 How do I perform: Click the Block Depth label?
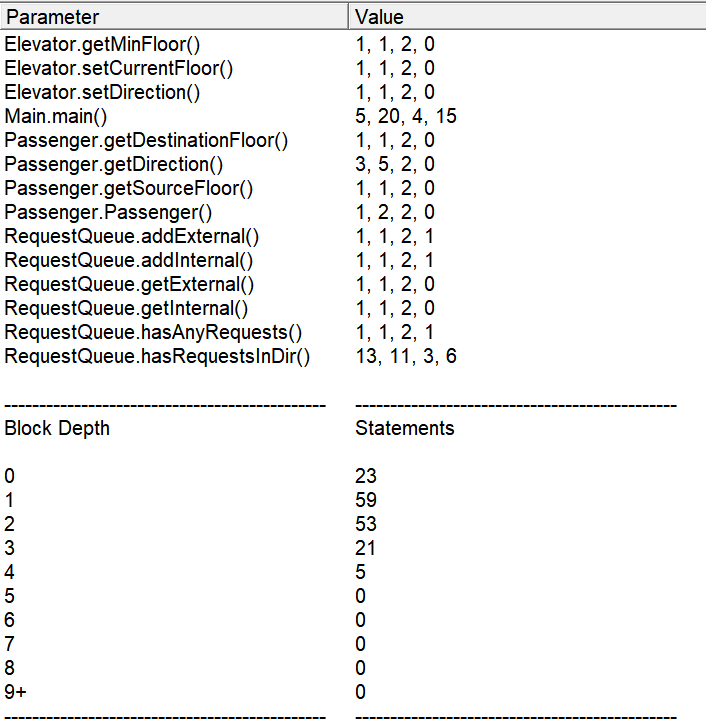tap(57, 428)
